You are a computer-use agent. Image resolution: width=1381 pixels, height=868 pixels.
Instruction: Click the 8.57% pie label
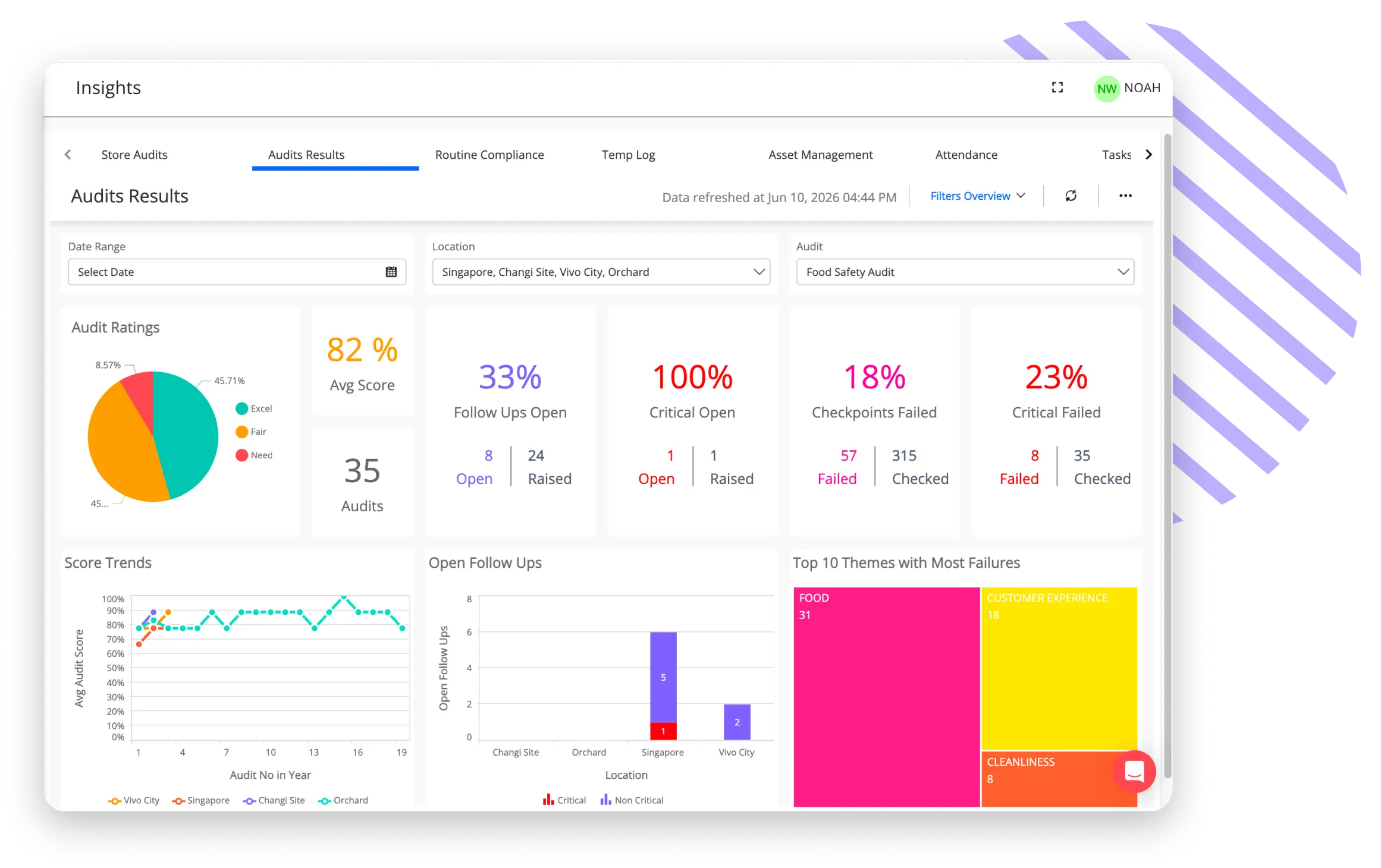[x=108, y=365]
